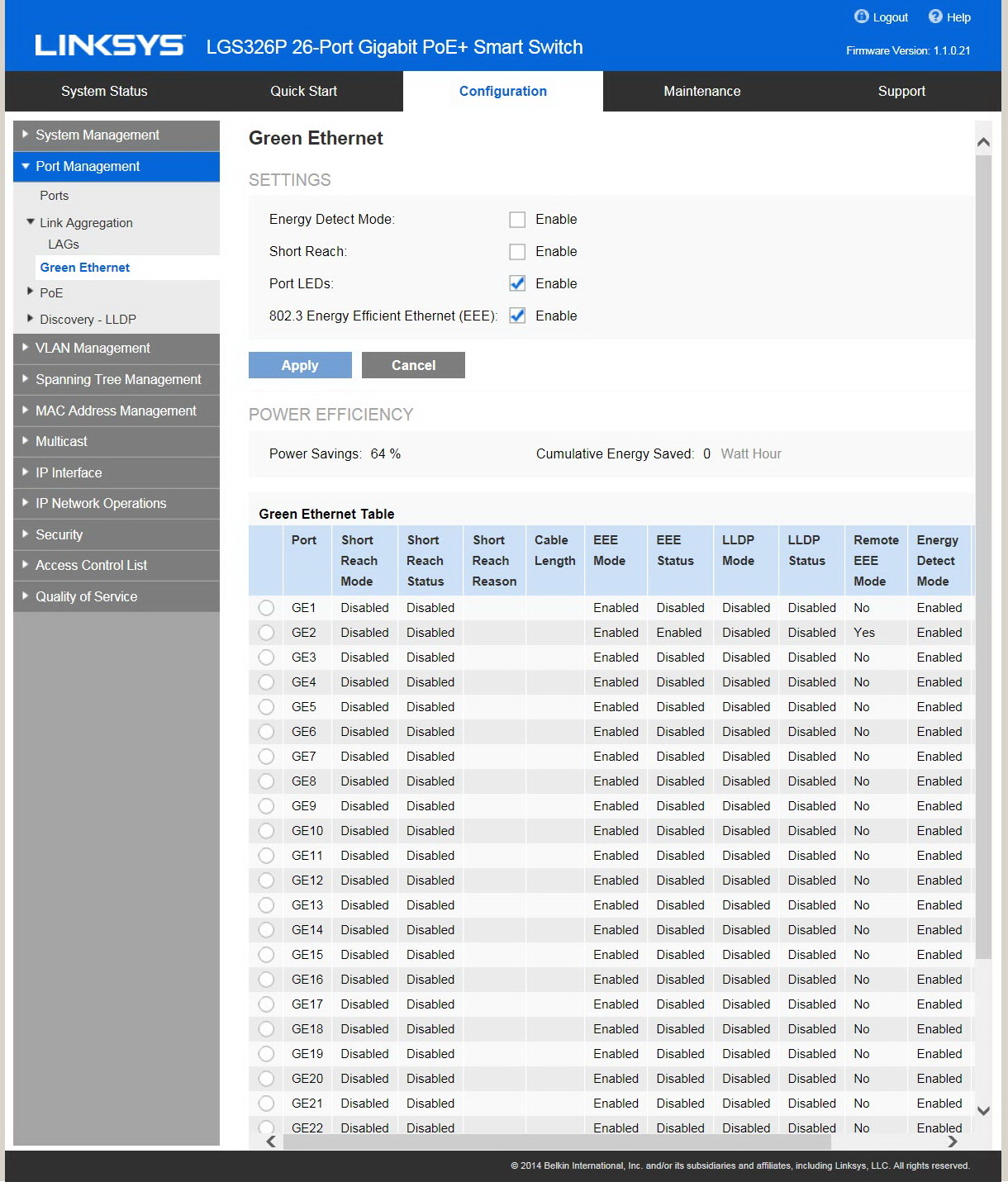The image size is (1008, 1182).
Task: Expand the IP Network Operations section
Action: click(116, 504)
